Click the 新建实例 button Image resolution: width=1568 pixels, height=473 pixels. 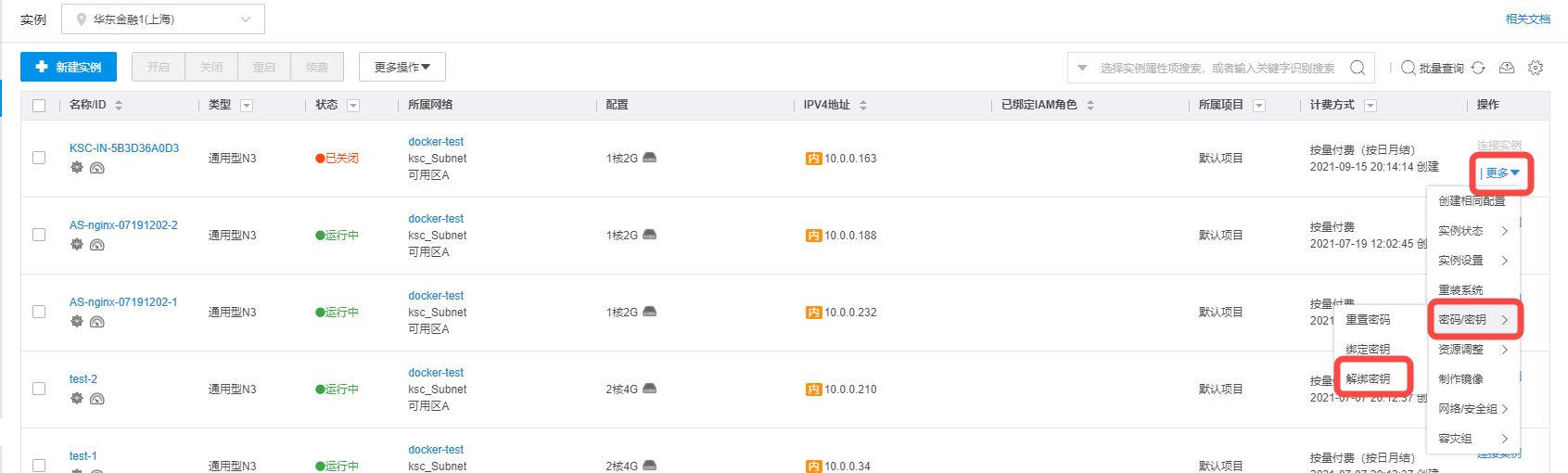coord(69,67)
